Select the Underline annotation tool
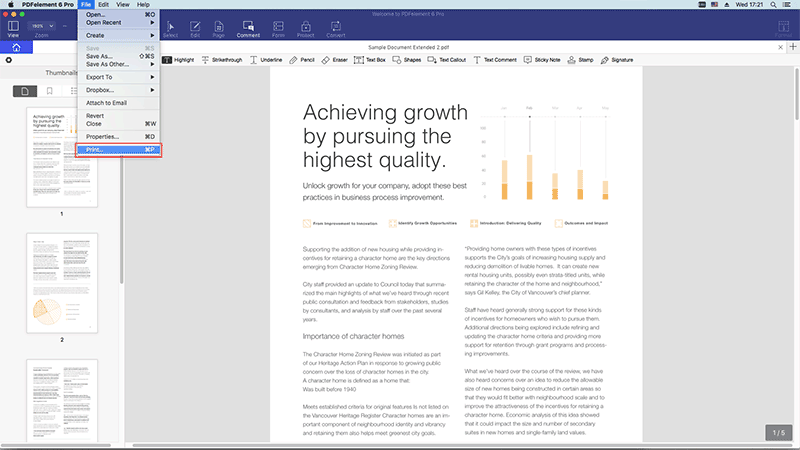 (x=266, y=60)
